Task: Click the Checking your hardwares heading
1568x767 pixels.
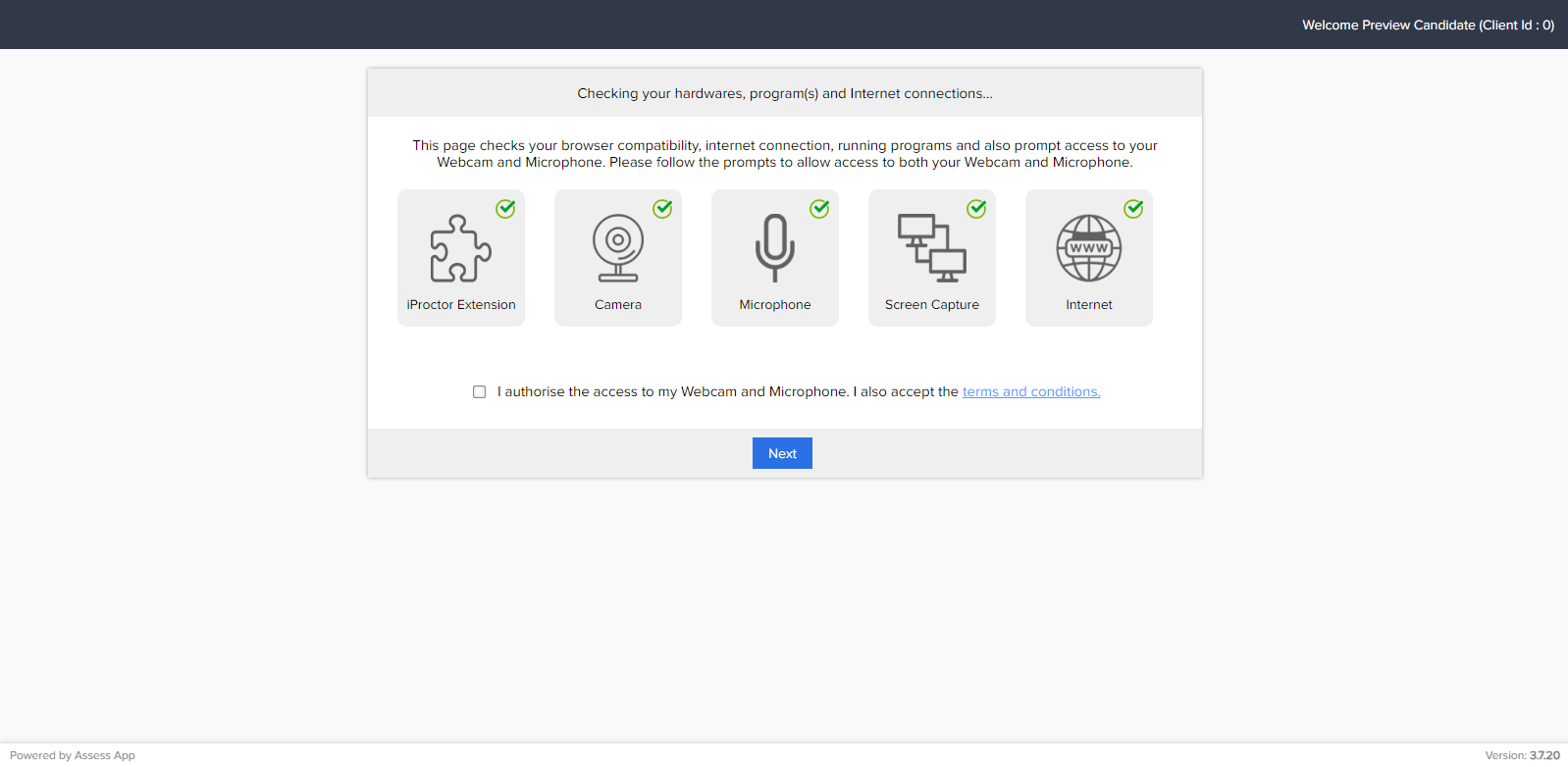Action: click(784, 93)
